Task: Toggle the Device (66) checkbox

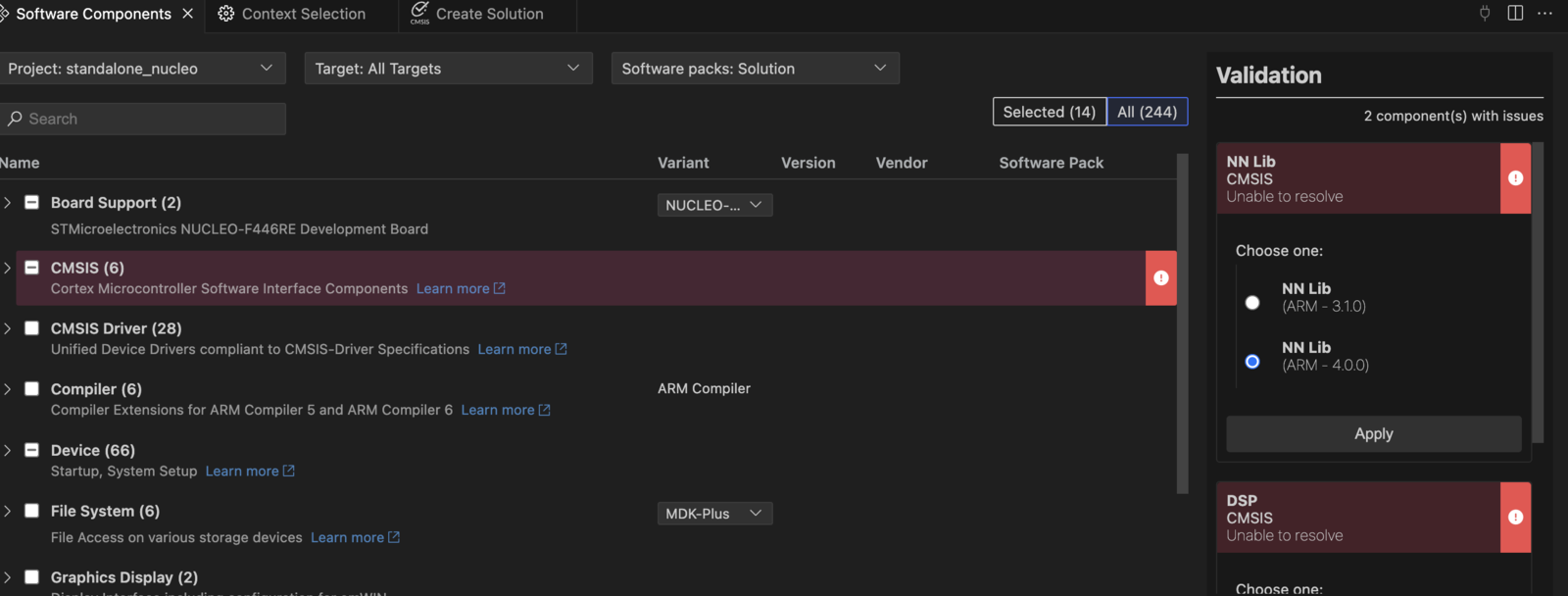Action: (31, 450)
